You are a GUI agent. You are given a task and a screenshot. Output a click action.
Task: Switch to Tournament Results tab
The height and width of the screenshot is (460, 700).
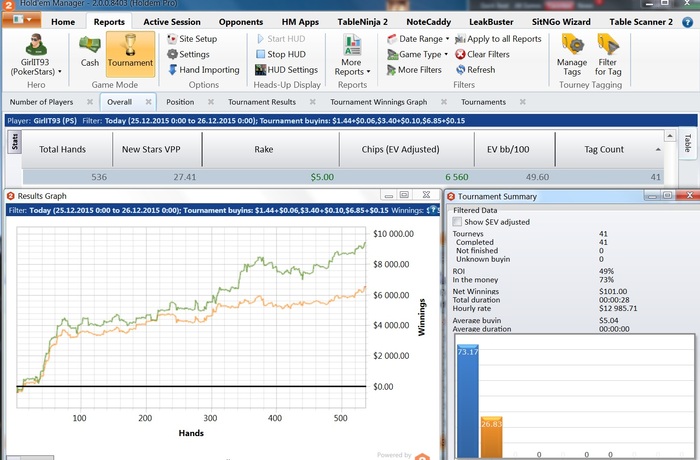[x=262, y=102]
